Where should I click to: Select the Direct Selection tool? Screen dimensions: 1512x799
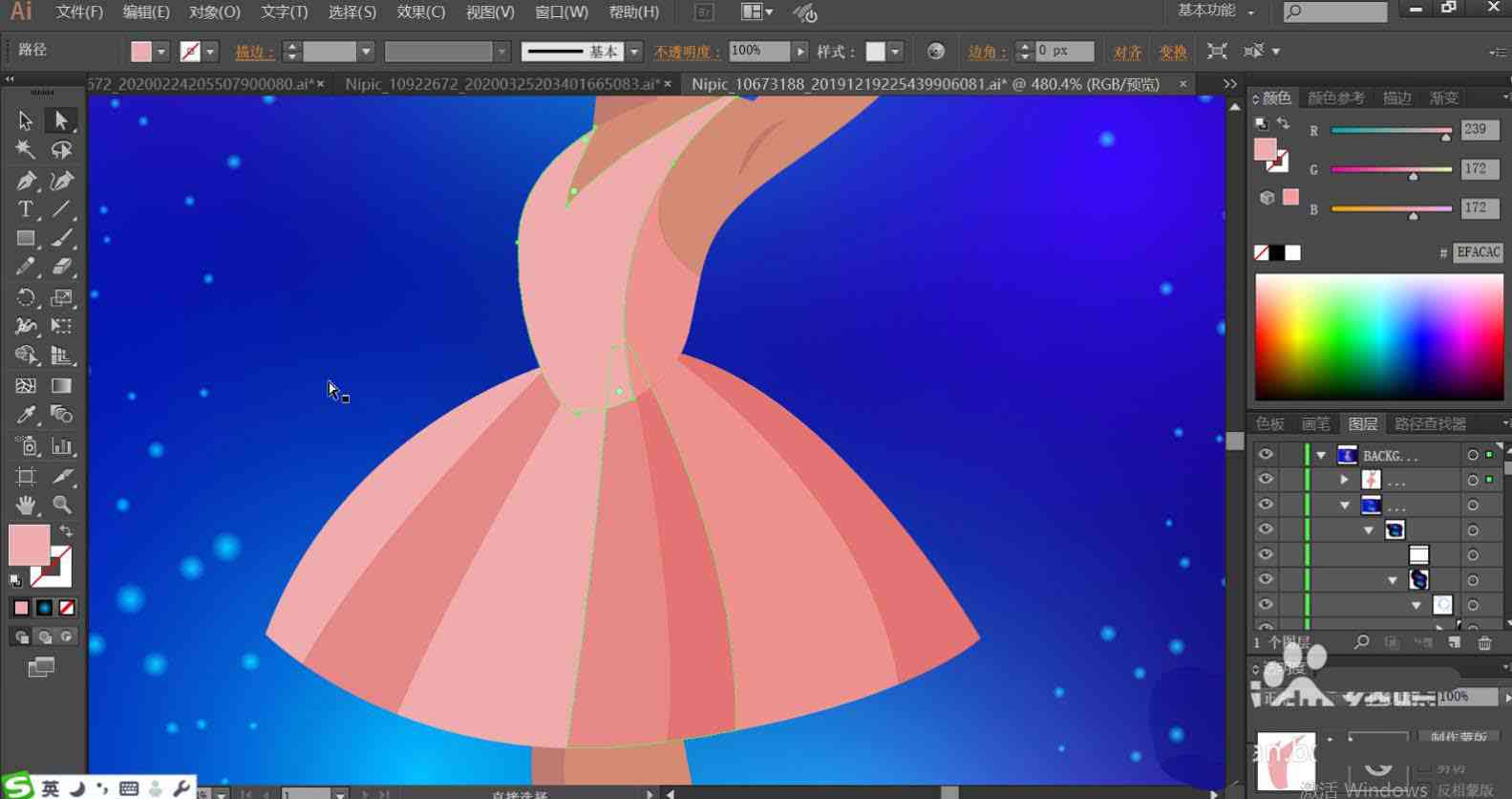tap(61, 120)
